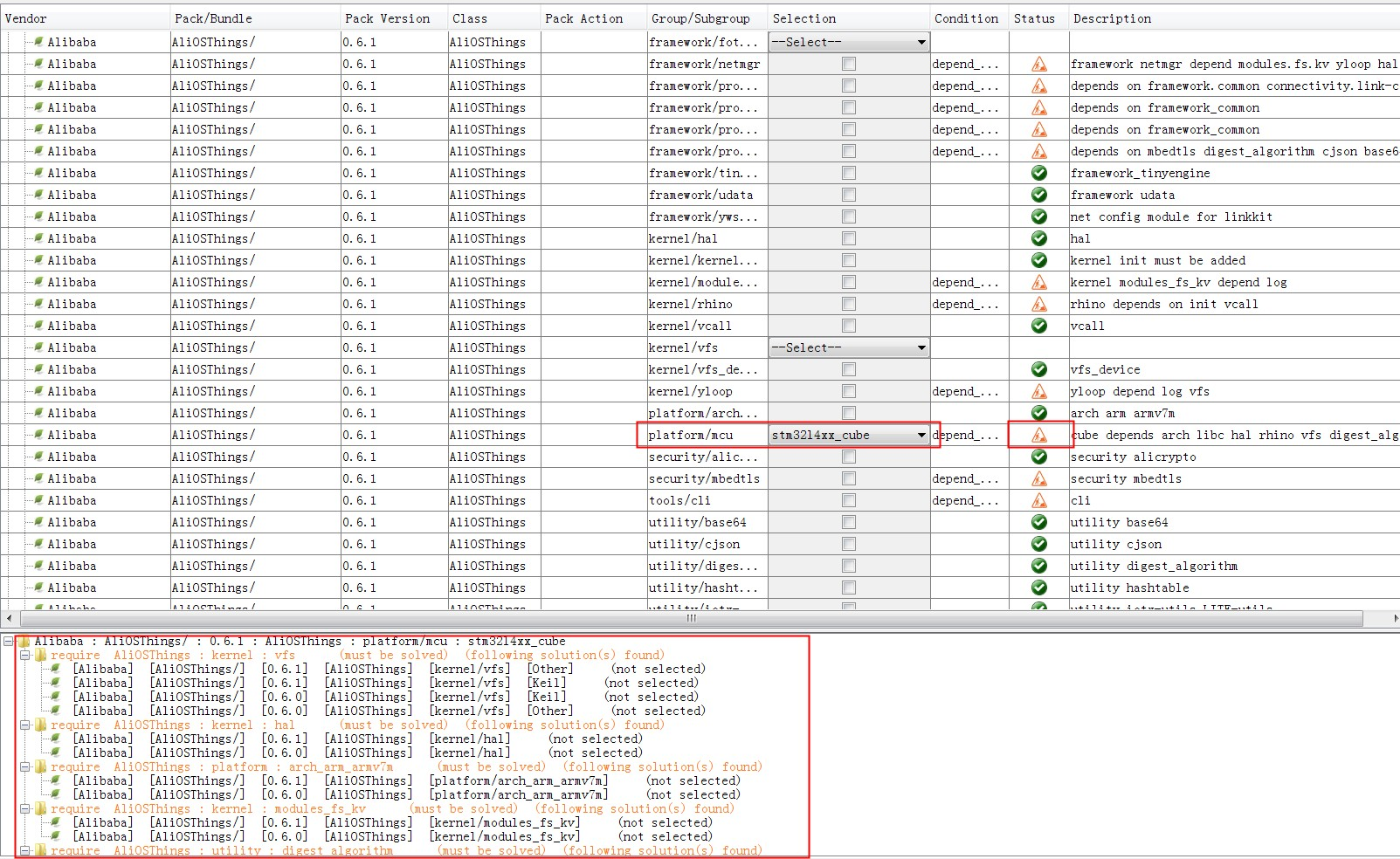Check the tools/cli selection checkbox
Image resolution: width=1400 pixels, height=859 pixels.
tap(849, 500)
